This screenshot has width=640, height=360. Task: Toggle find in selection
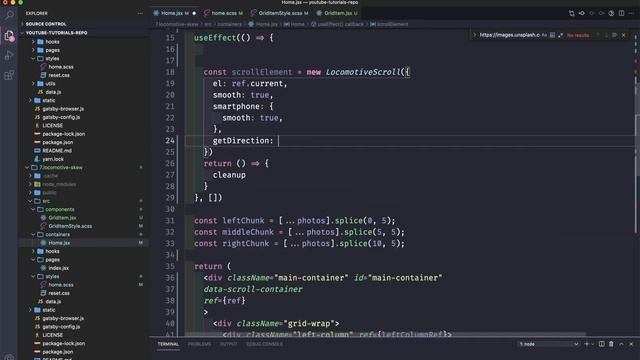(x=615, y=36)
